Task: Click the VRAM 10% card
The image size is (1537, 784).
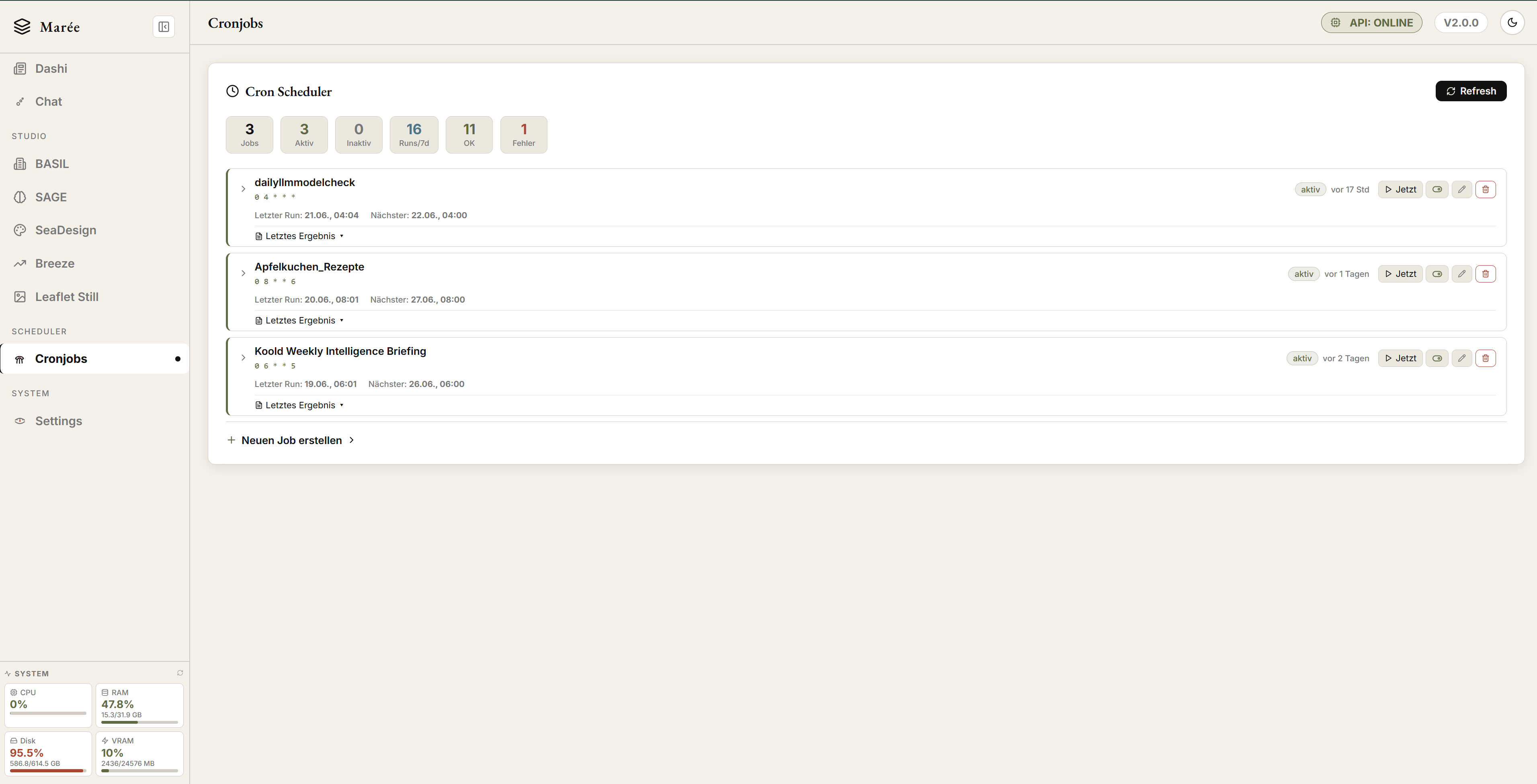Action: 139,754
